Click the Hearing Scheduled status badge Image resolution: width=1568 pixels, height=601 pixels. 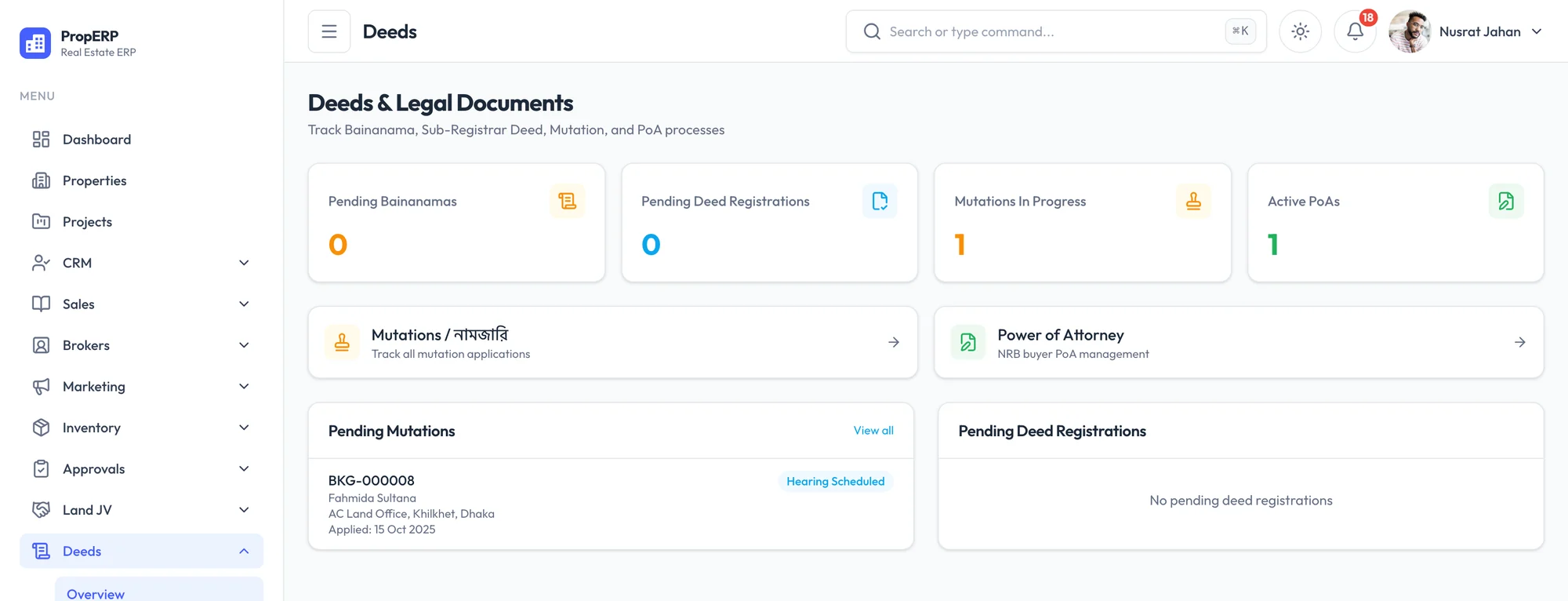[835, 481]
